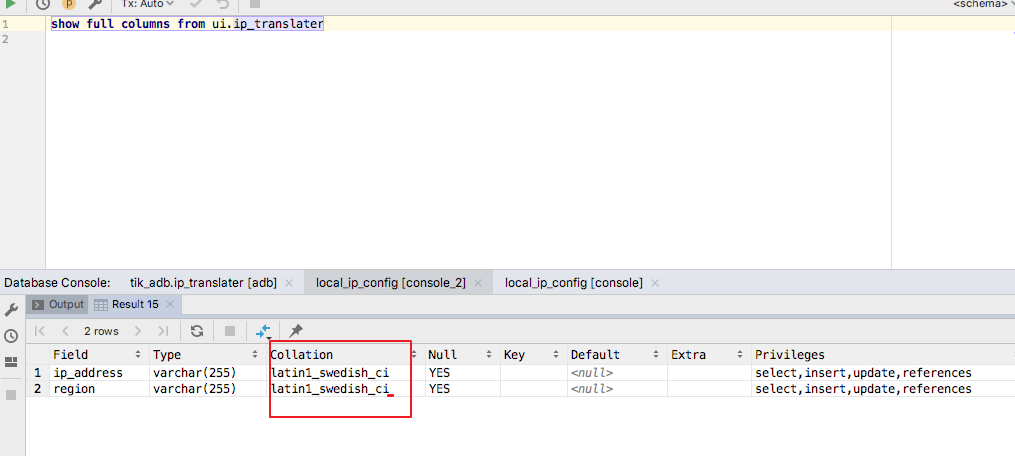Go to the last page of results
Image resolution: width=1015 pixels, height=456 pixels.
tap(162, 331)
